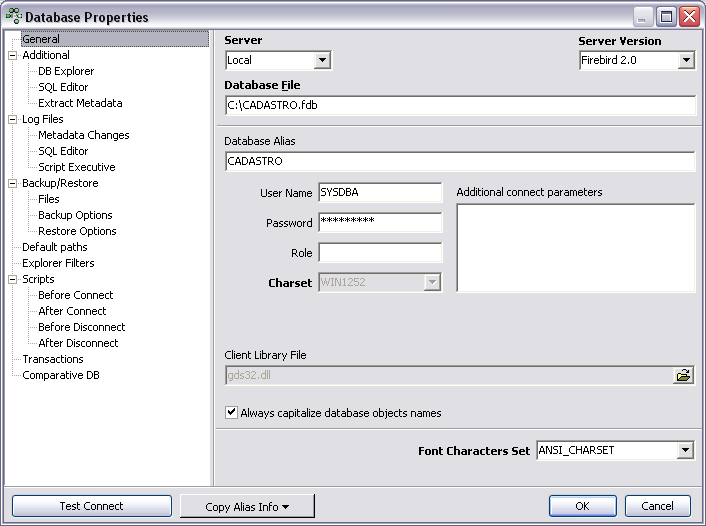Click into the Database File field
This screenshot has width=706, height=526.
tap(460, 105)
